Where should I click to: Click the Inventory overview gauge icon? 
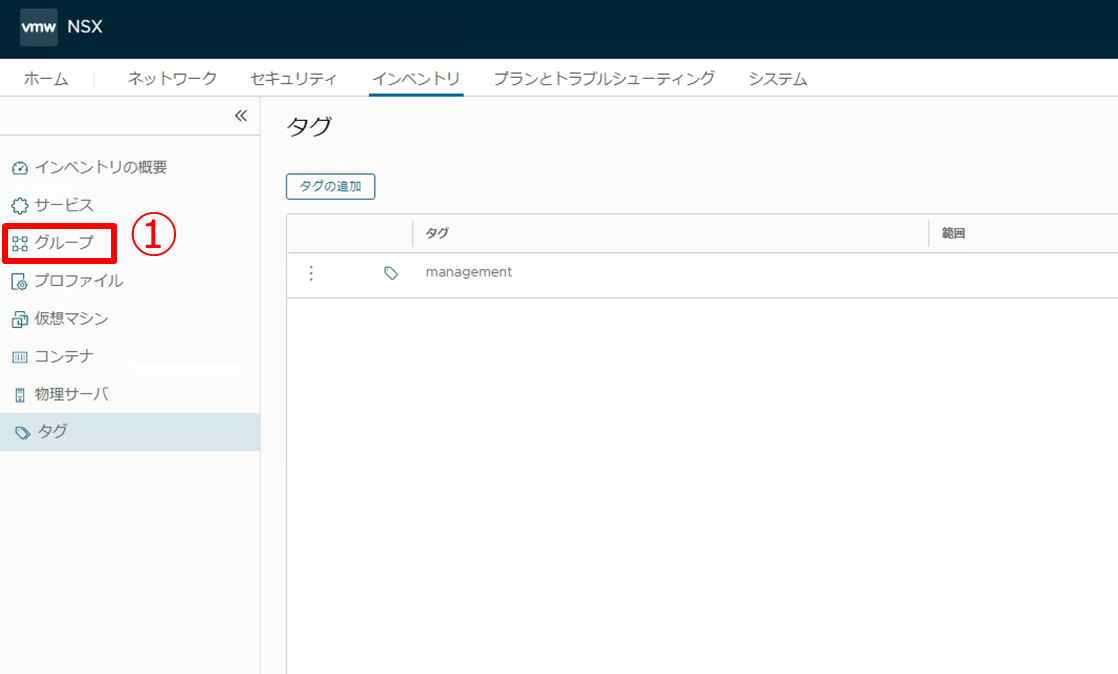tap(20, 168)
